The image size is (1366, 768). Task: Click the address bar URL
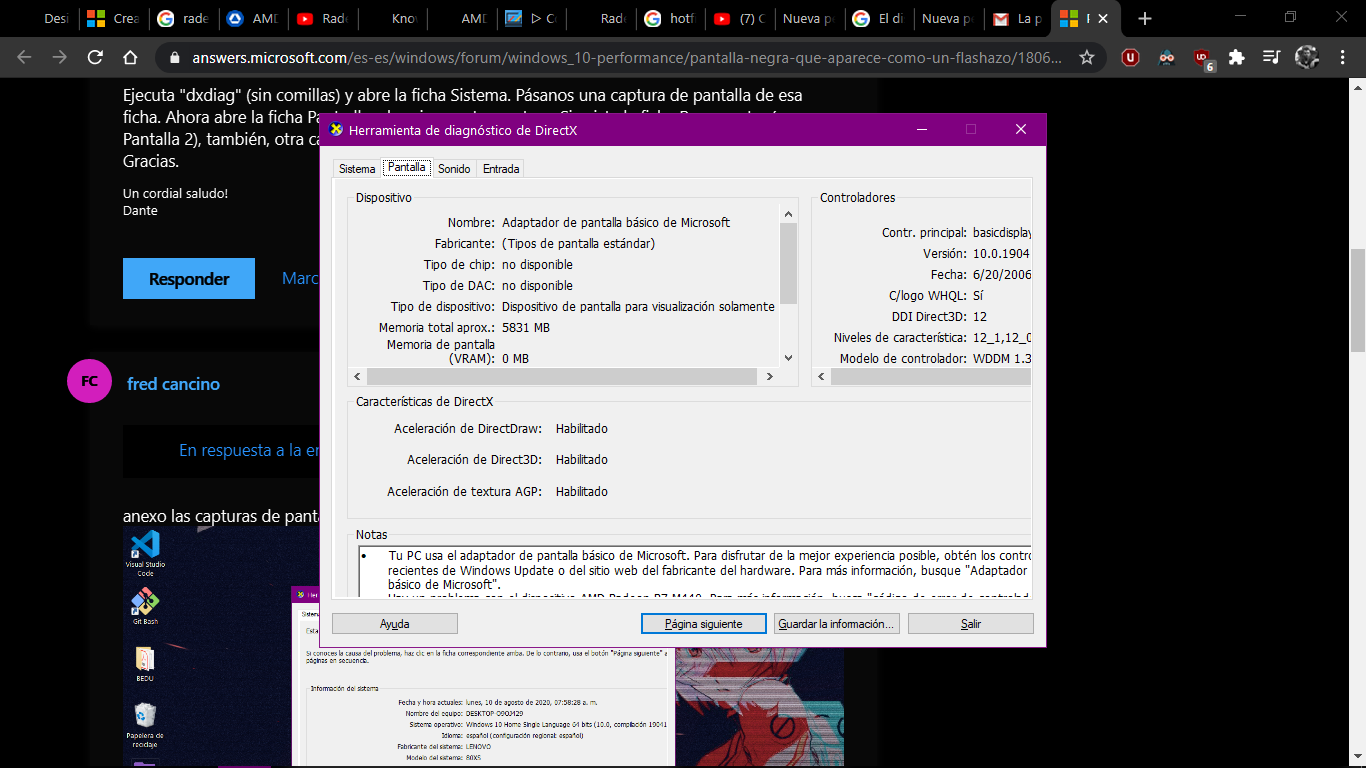(627, 58)
